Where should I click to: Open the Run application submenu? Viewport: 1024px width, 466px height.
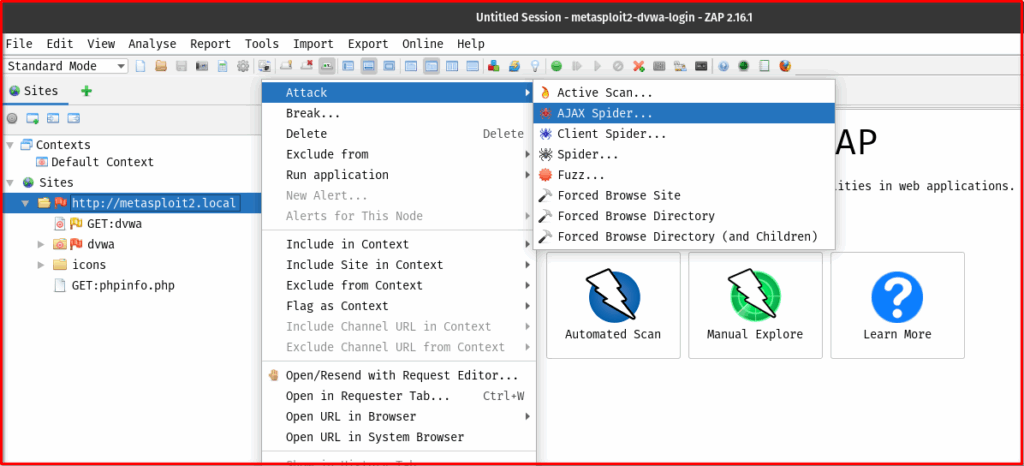[399, 175]
